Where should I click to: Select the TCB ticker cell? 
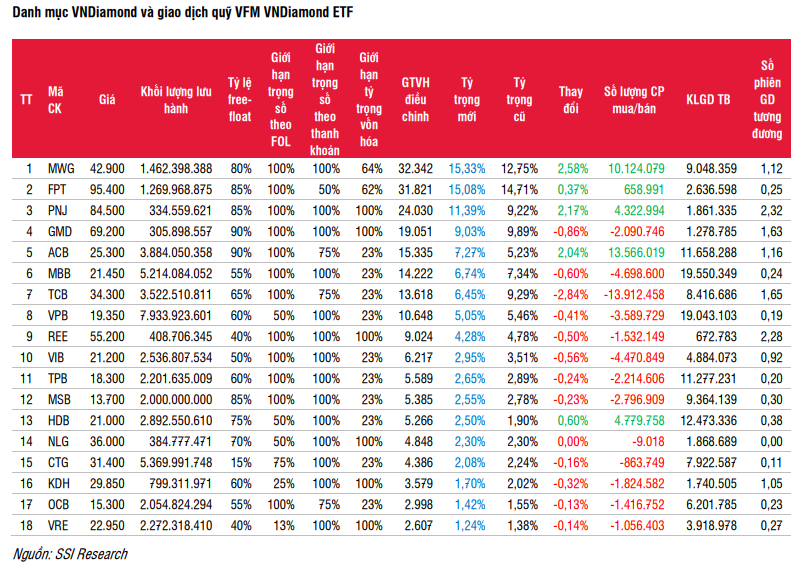pyautogui.click(x=58, y=295)
